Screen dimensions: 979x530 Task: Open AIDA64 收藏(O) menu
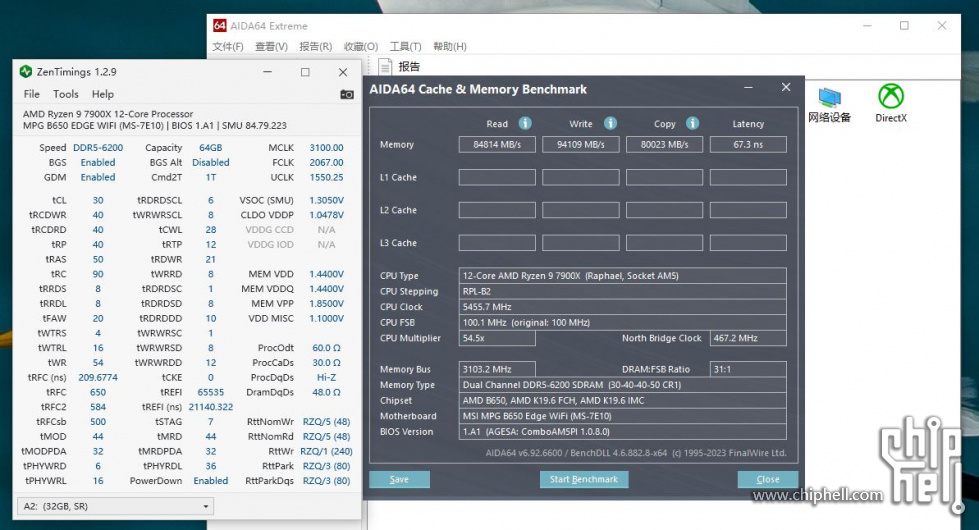pos(361,47)
